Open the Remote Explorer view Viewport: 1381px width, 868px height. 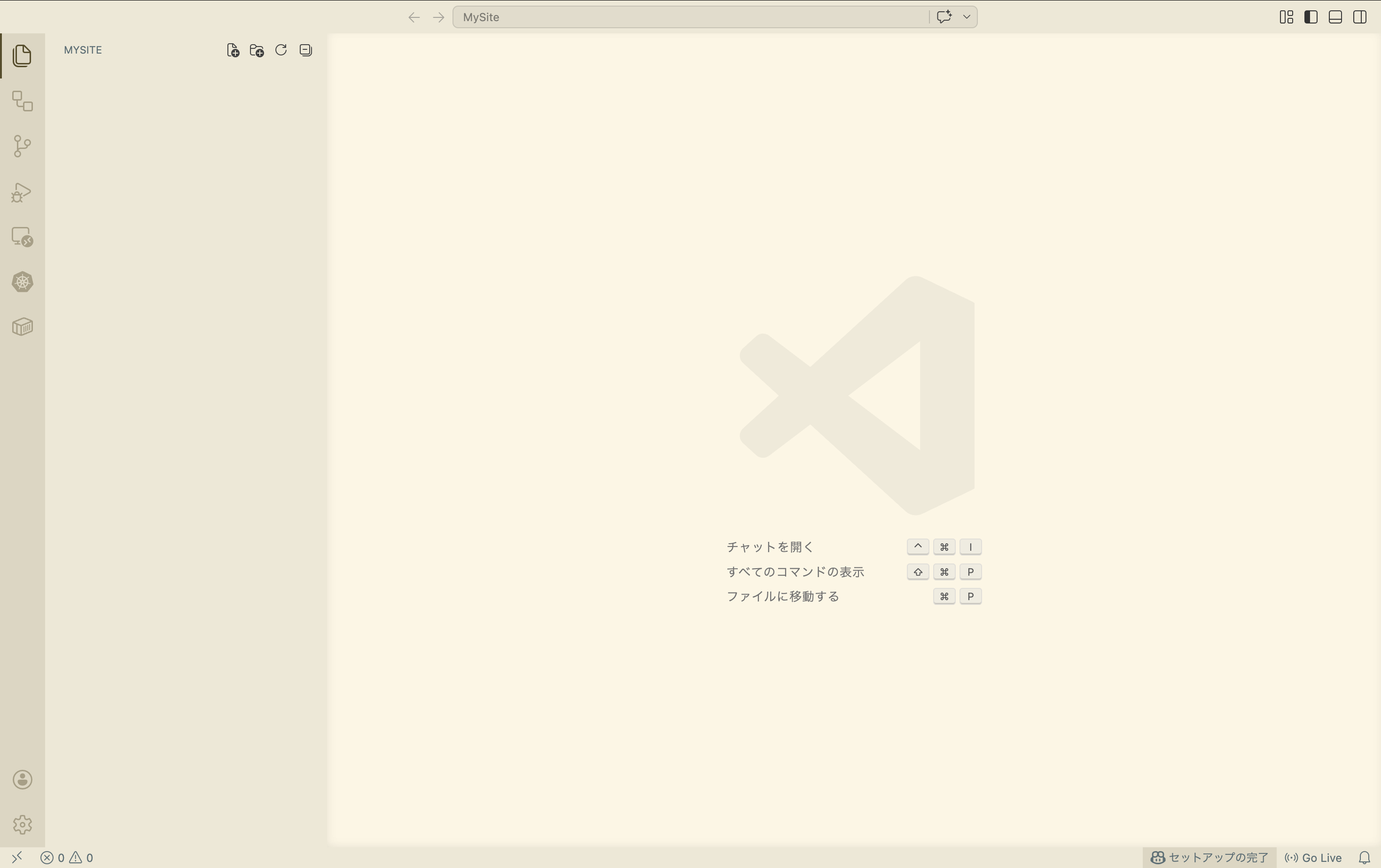point(22,237)
